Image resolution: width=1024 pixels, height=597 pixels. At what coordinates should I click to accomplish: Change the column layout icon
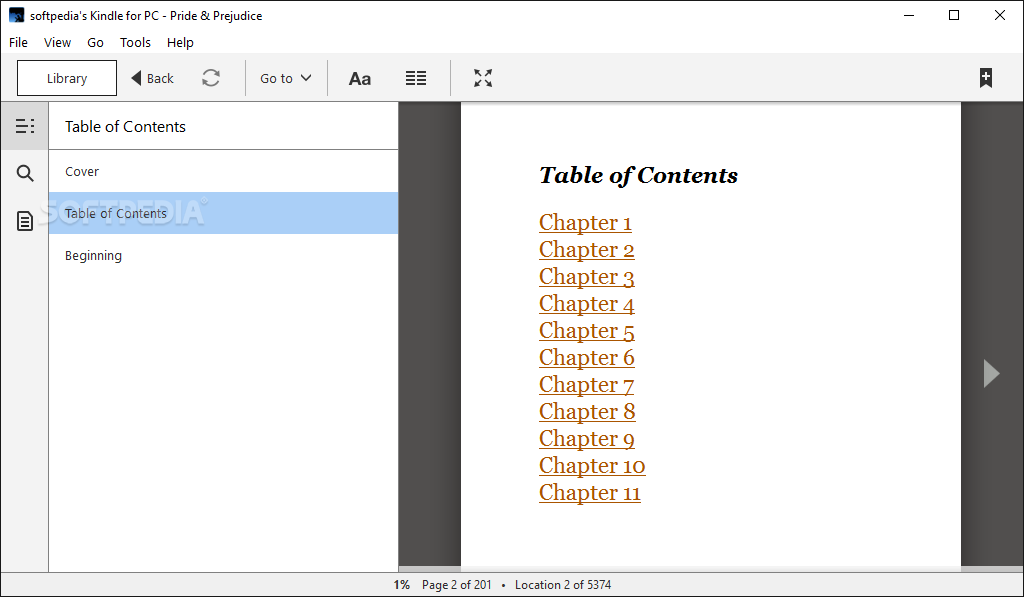point(416,78)
